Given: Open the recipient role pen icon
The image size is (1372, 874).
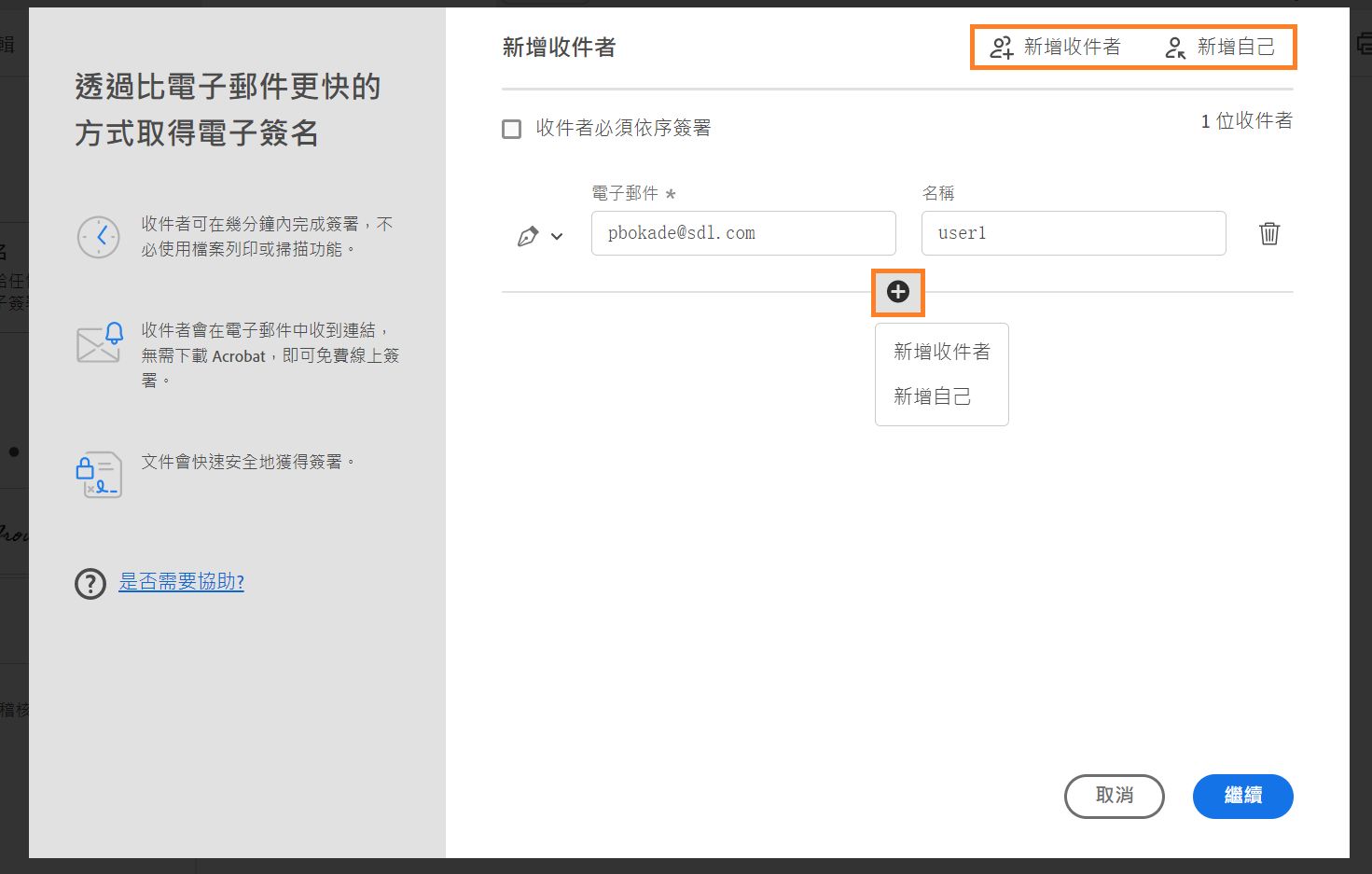Looking at the screenshot, I should click(x=527, y=236).
